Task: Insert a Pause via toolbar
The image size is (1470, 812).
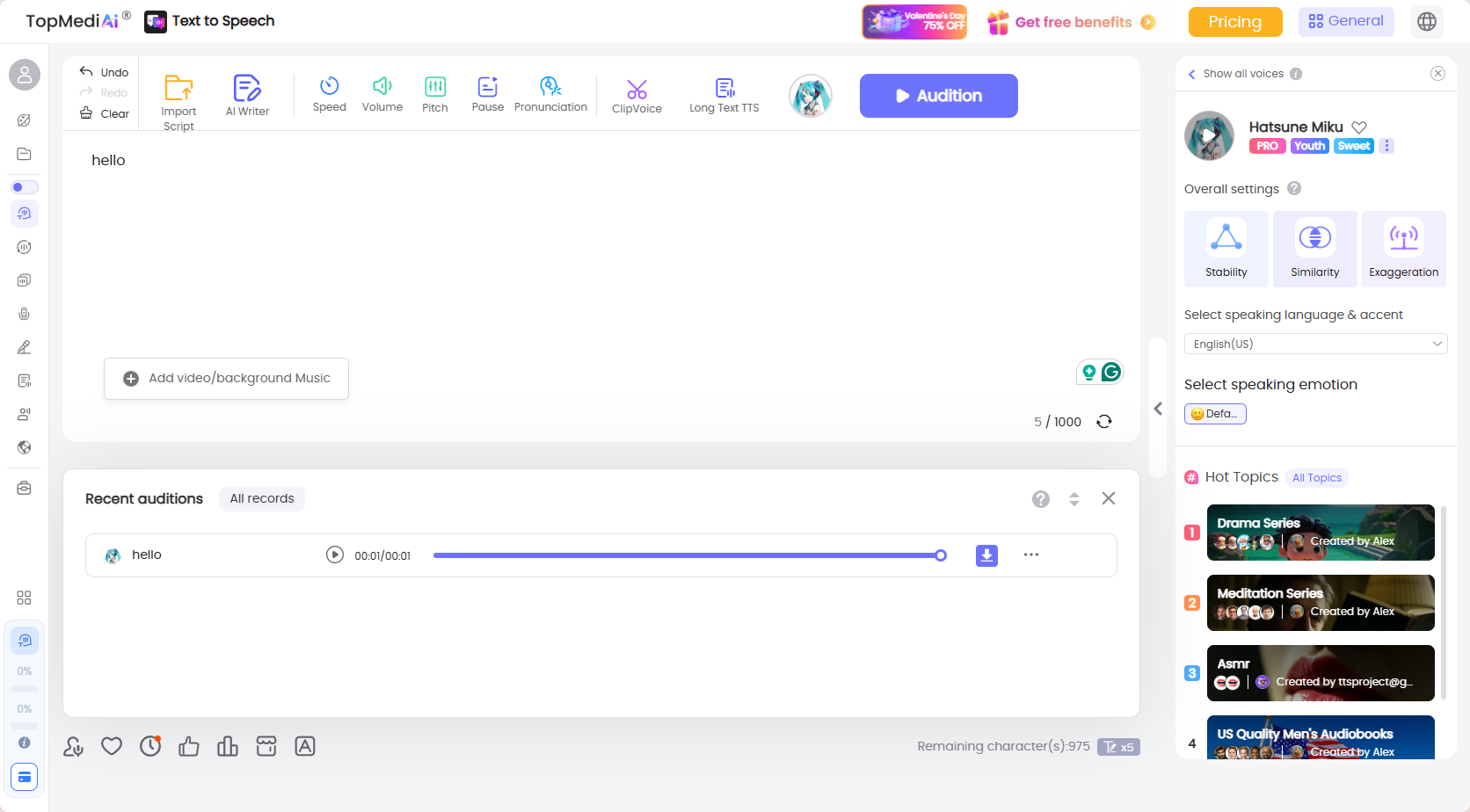Action: click(488, 94)
